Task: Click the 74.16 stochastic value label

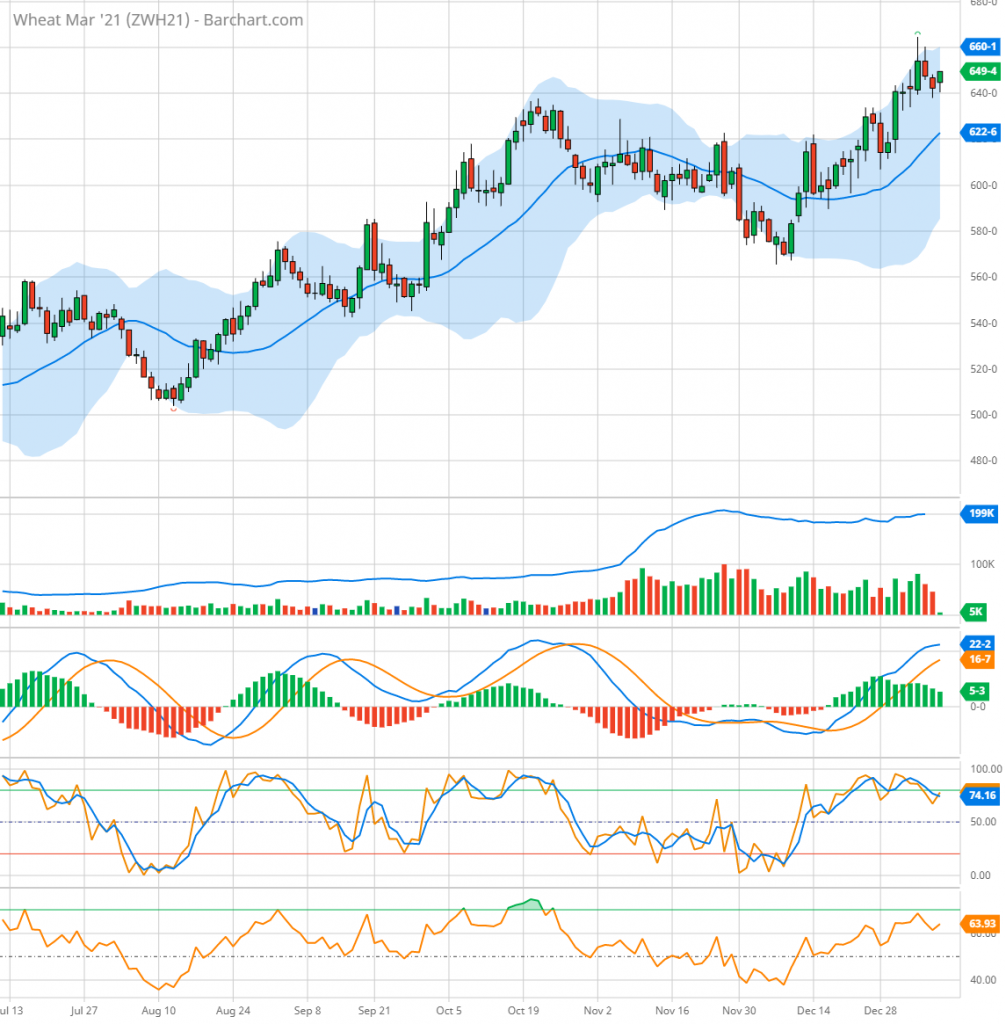Action: click(981, 795)
